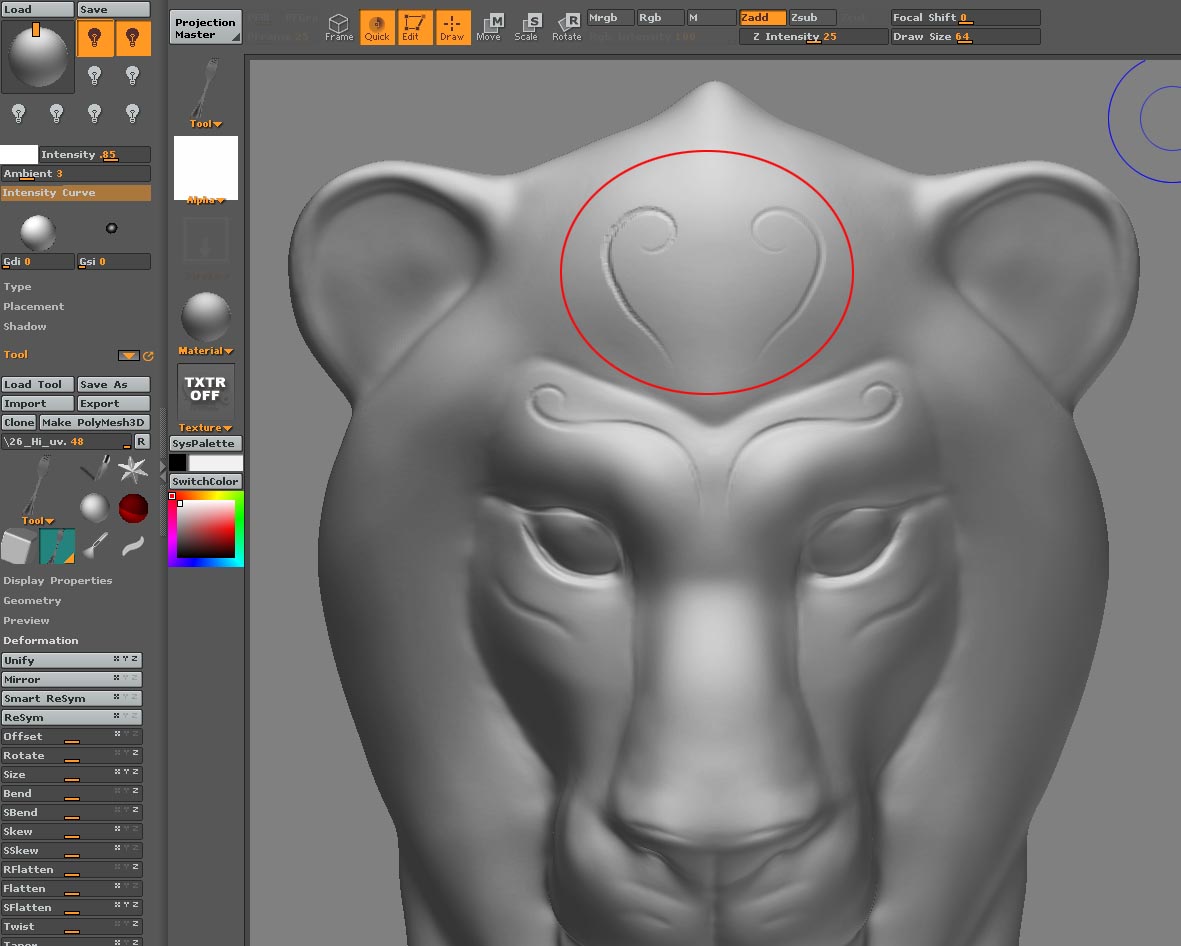Click the Export button

(114, 404)
